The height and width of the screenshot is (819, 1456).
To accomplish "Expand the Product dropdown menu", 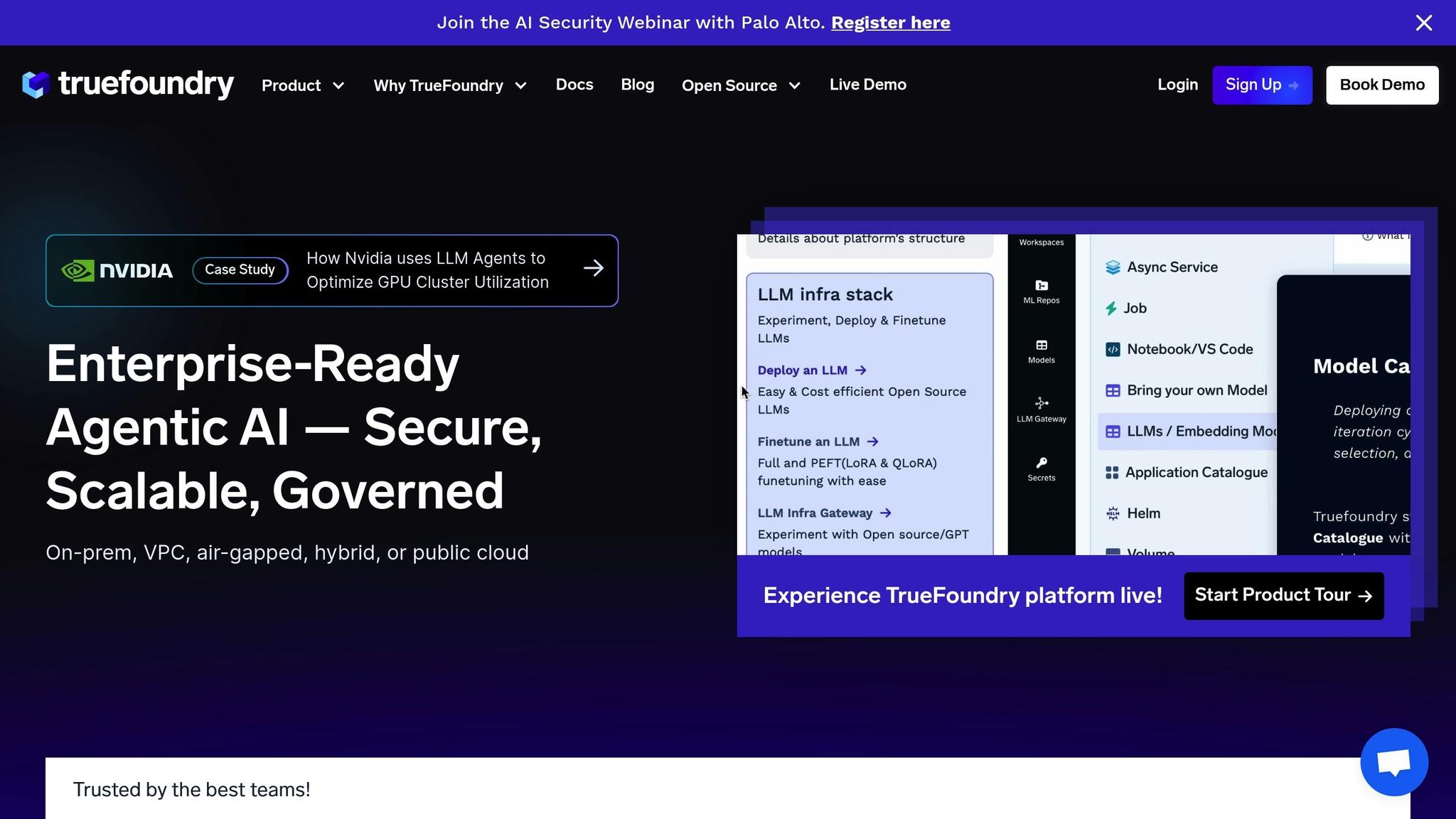I will click(303, 85).
